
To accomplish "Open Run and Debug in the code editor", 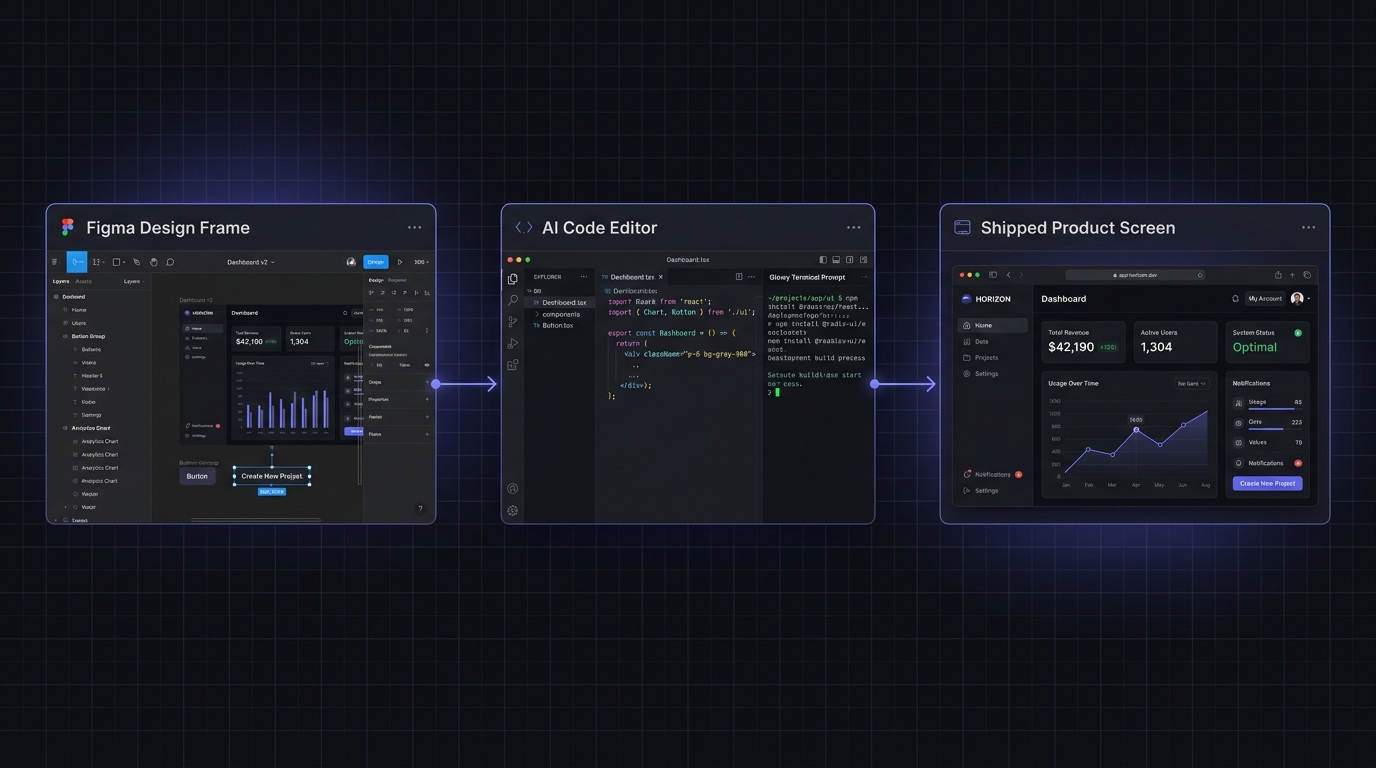I will click(512, 344).
